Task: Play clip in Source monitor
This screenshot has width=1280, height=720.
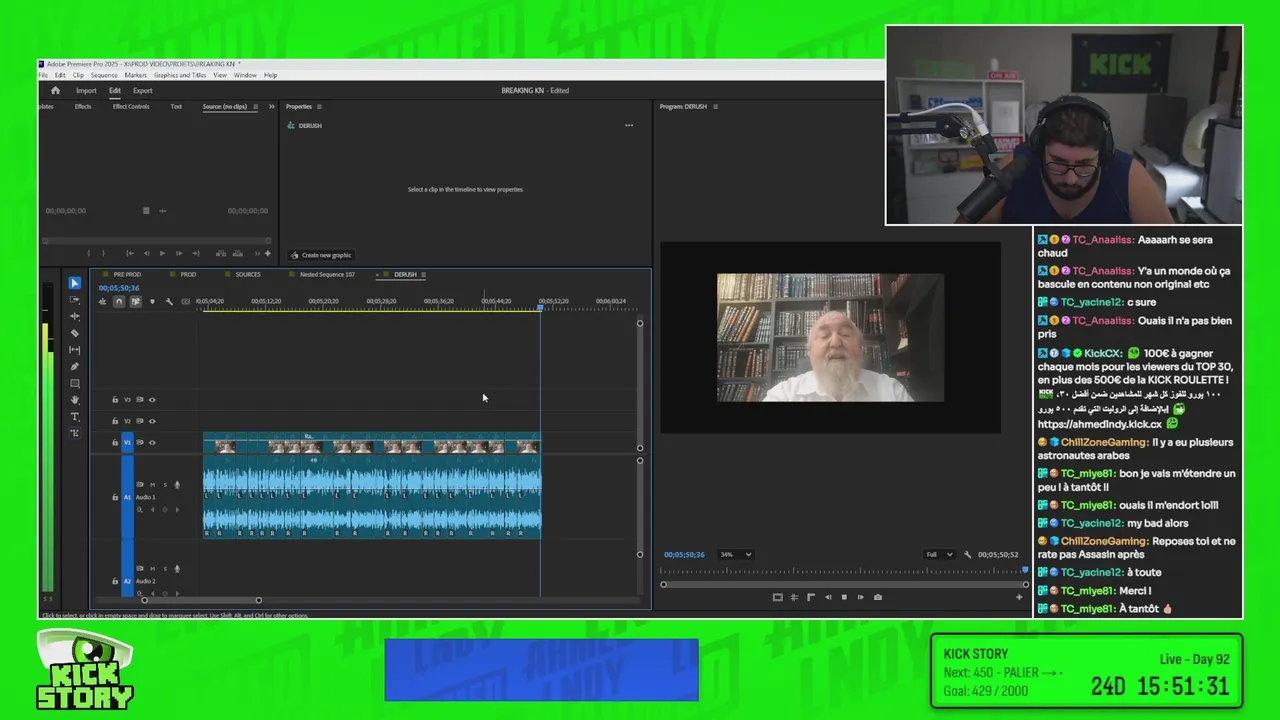Action: tap(162, 253)
